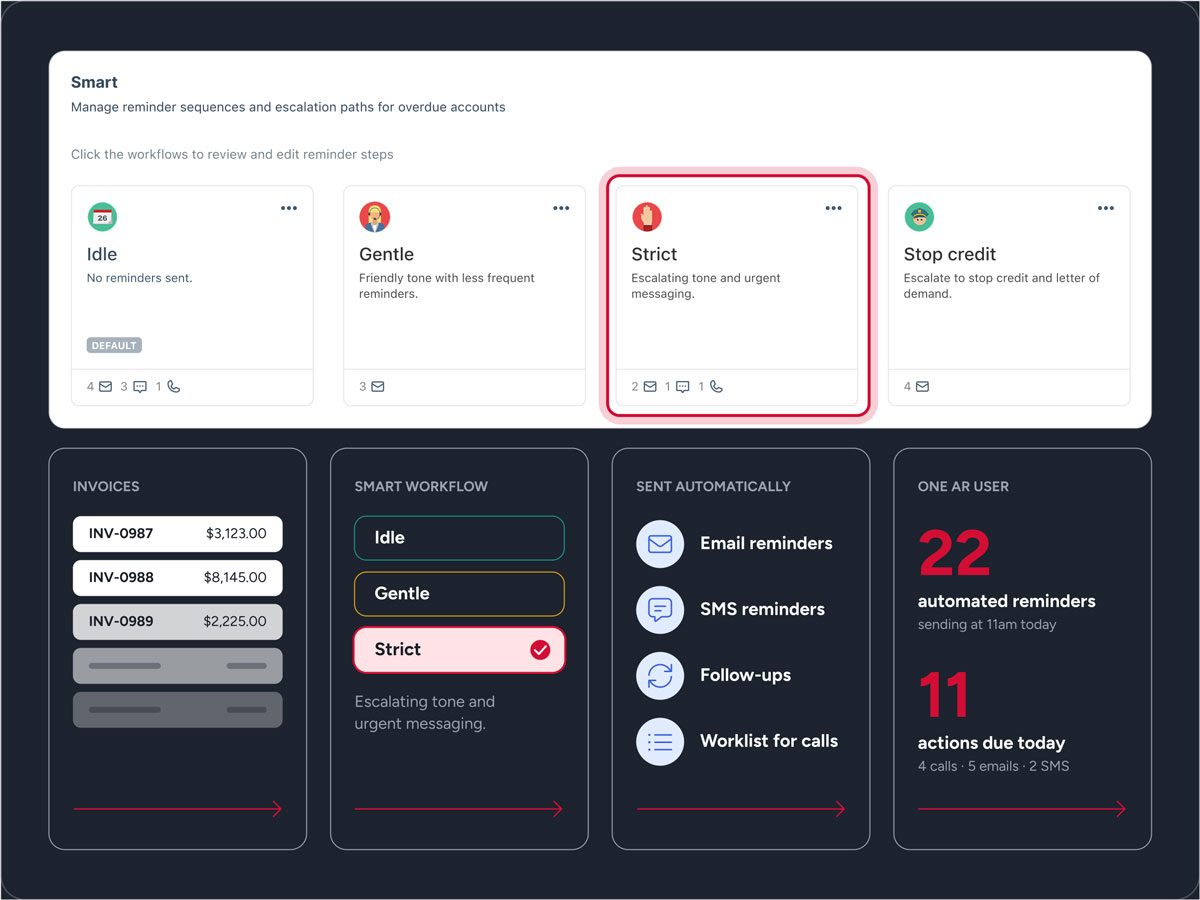The image size is (1200, 900).
Task: Click 'No reminders sent.' description
Action: point(140,278)
